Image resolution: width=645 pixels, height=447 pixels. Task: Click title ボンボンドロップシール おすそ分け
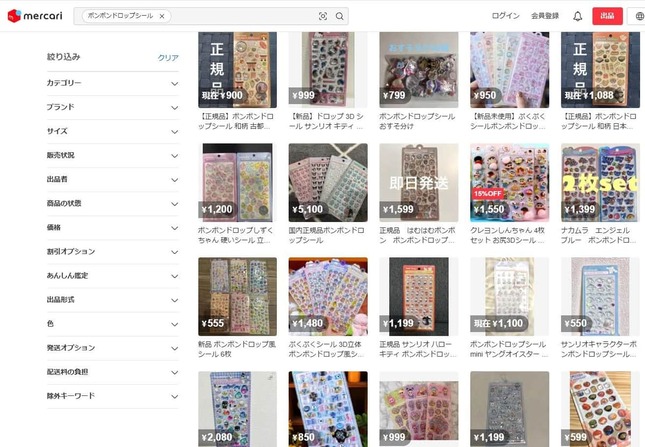417,121
